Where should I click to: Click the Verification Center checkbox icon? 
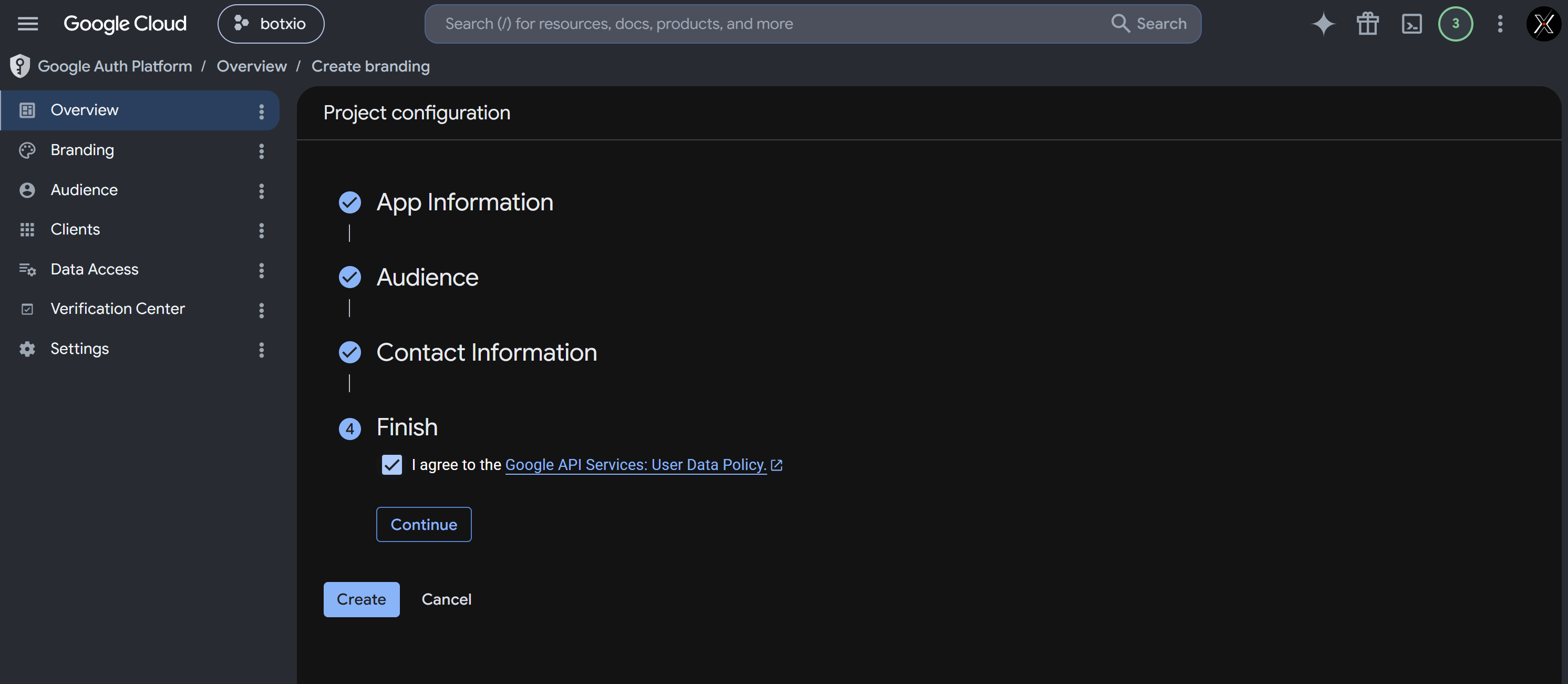27,310
